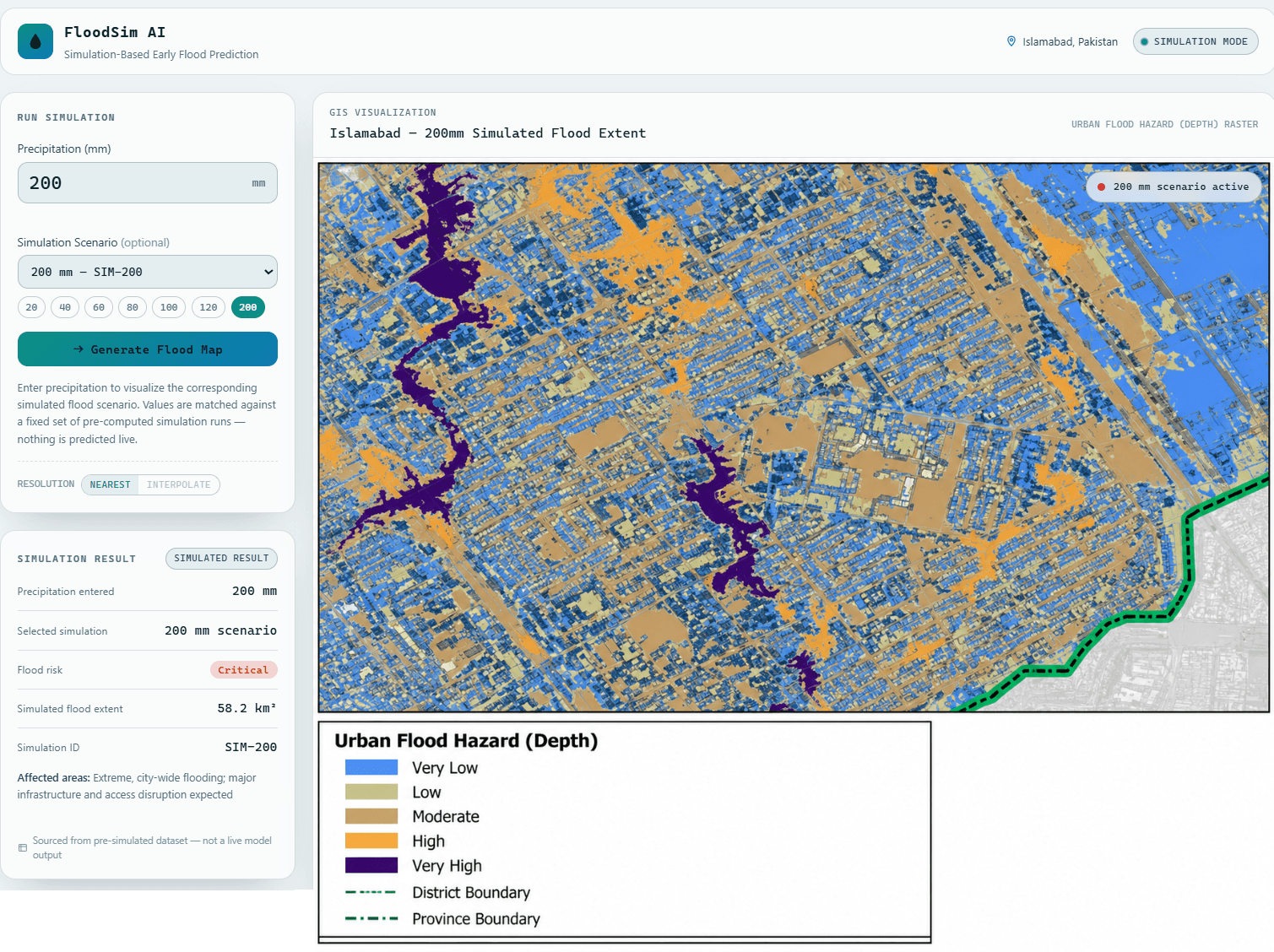
Task: Click the 58.2 km² flood extent value
Action: tap(247, 708)
